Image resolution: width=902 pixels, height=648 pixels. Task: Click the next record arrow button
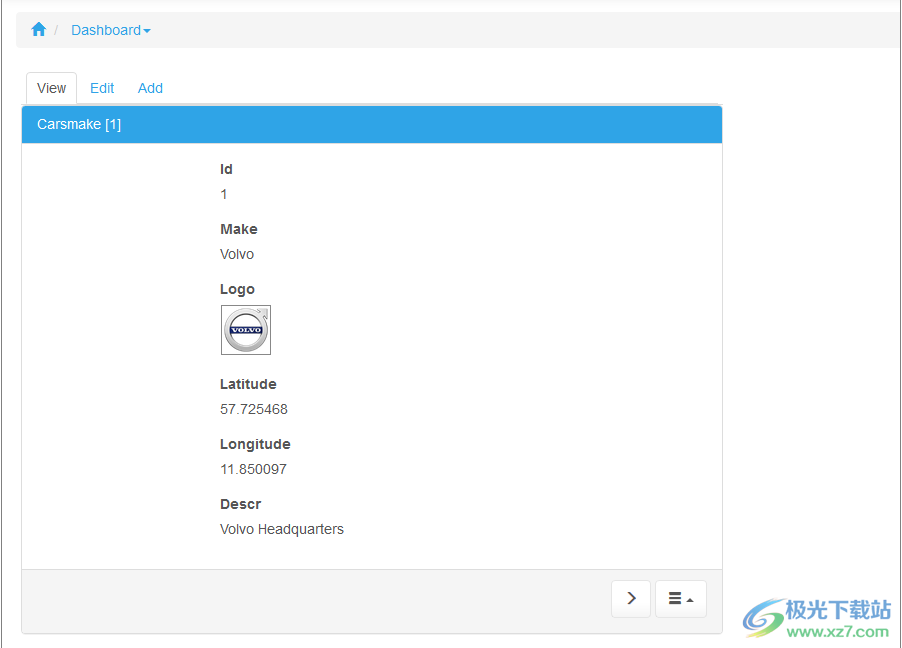click(x=631, y=598)
